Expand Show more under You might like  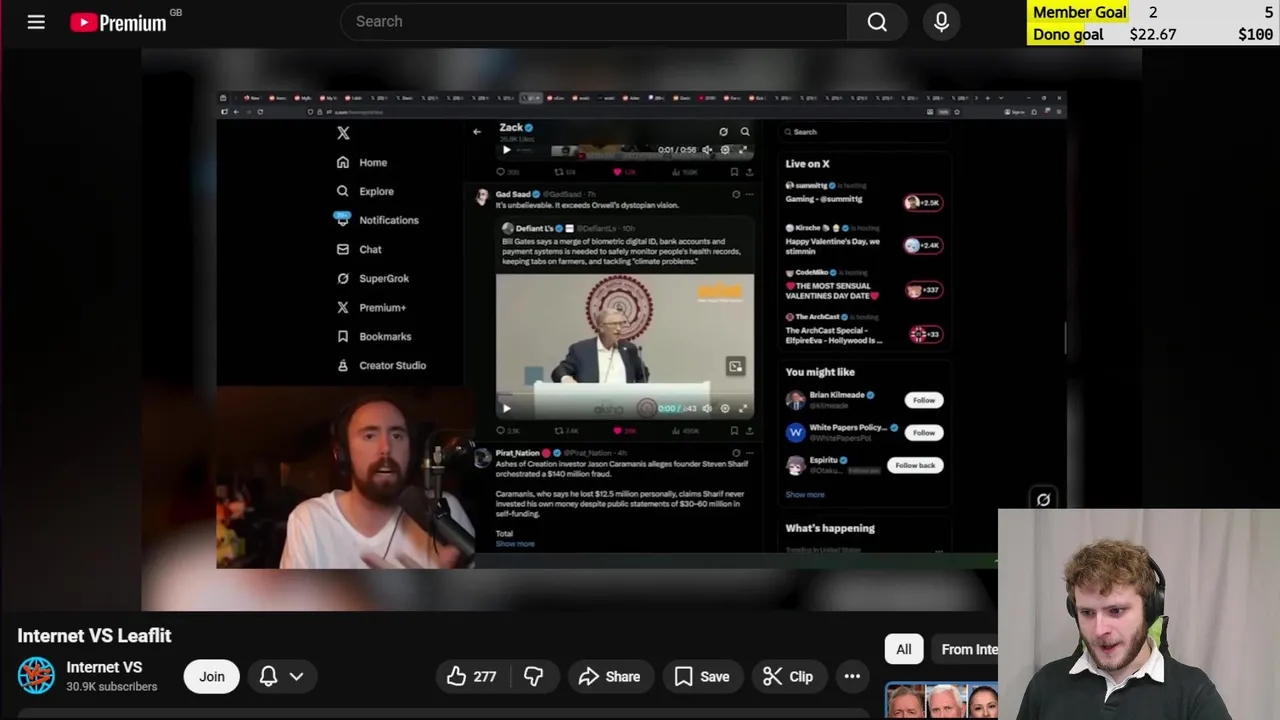pyautogui.click(x=805, y=494)
